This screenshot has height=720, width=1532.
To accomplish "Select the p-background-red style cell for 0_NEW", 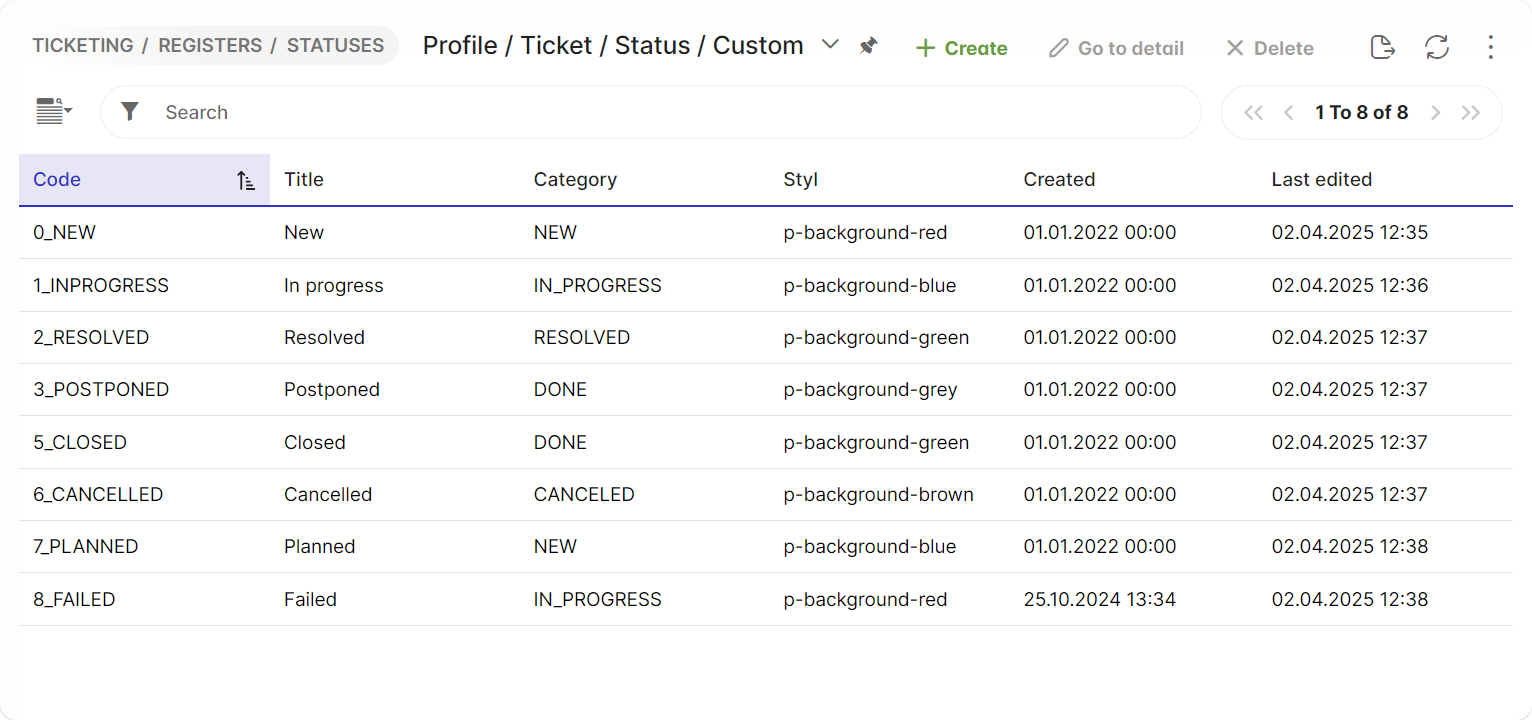I will tap(866, 232).
